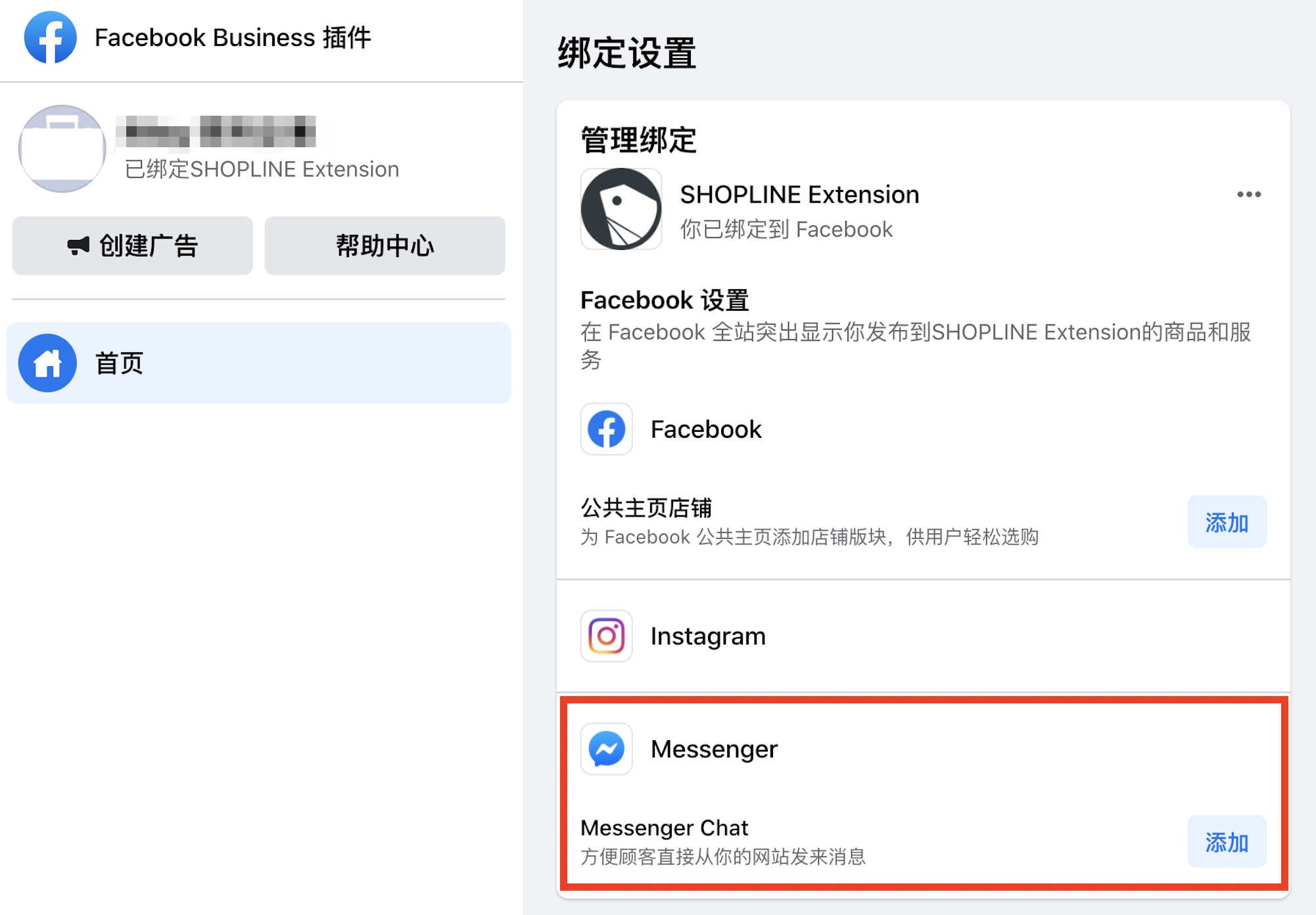Click the Facebook logo in the header

coord(51,37)
